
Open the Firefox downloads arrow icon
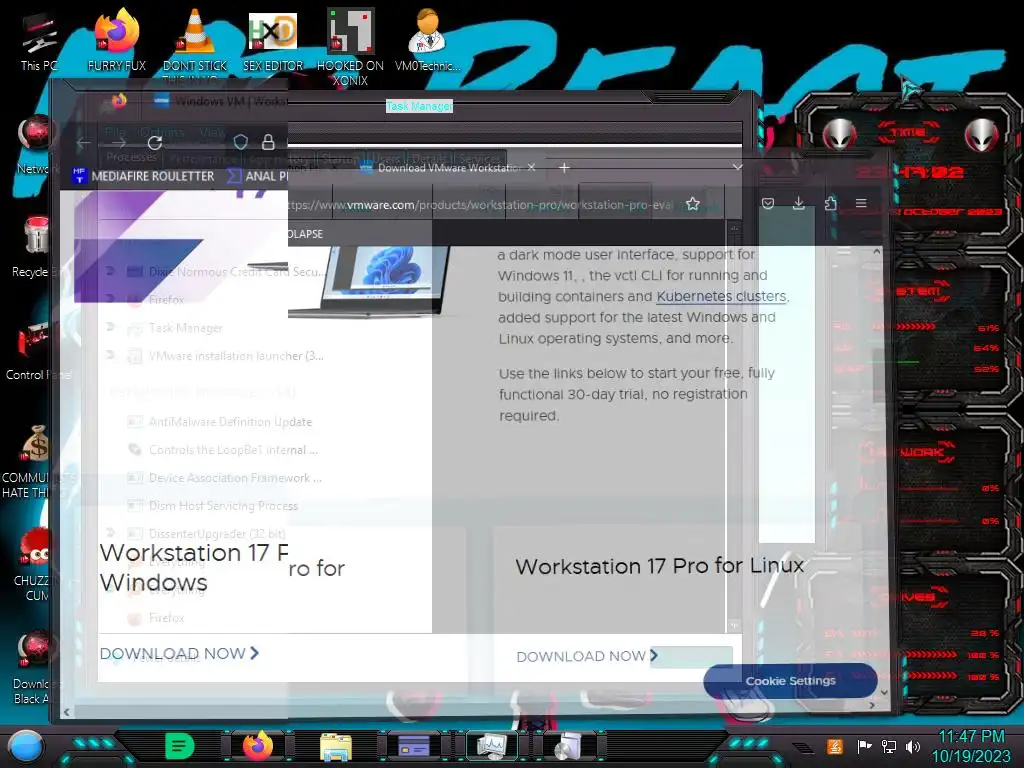coord(799,203)
